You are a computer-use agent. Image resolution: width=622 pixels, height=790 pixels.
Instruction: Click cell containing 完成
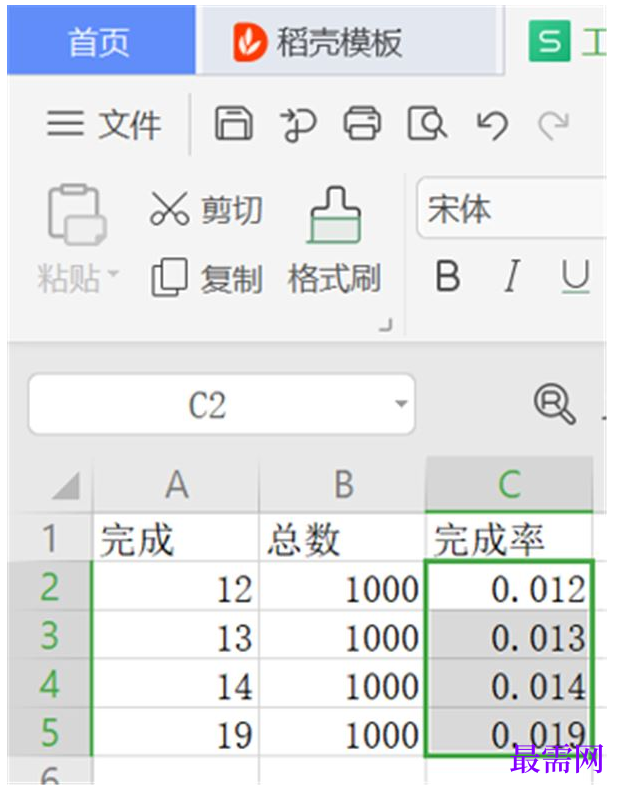point(176,538)
